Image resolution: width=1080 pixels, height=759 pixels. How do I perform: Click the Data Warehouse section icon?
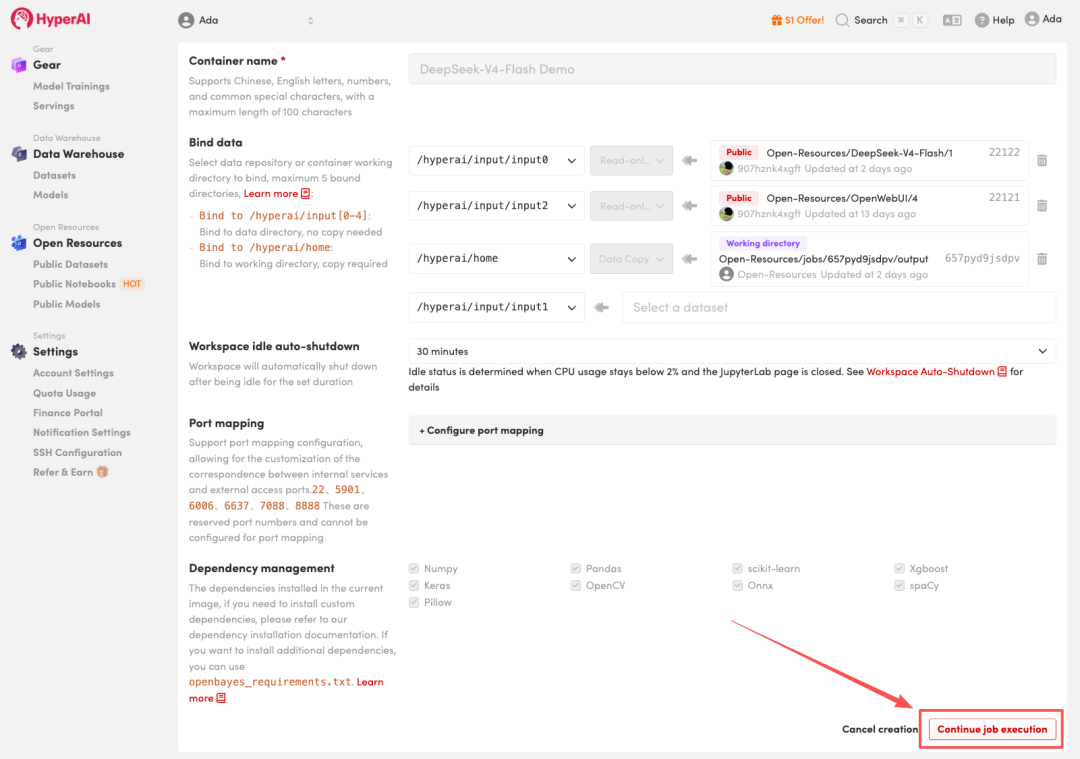coord(19,154)
